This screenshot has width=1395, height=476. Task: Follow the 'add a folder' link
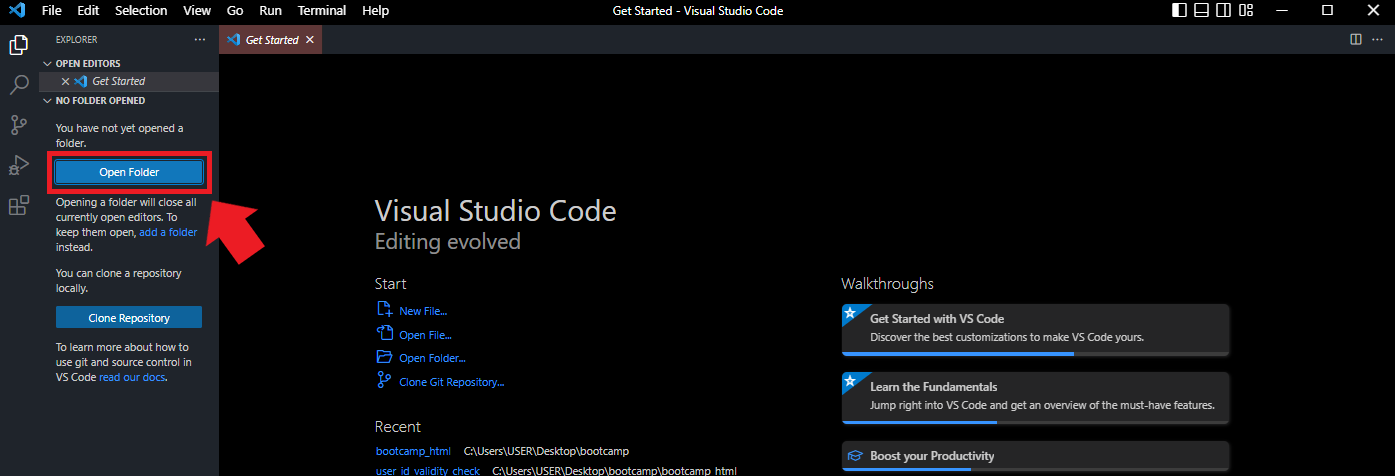pos(168,232)
